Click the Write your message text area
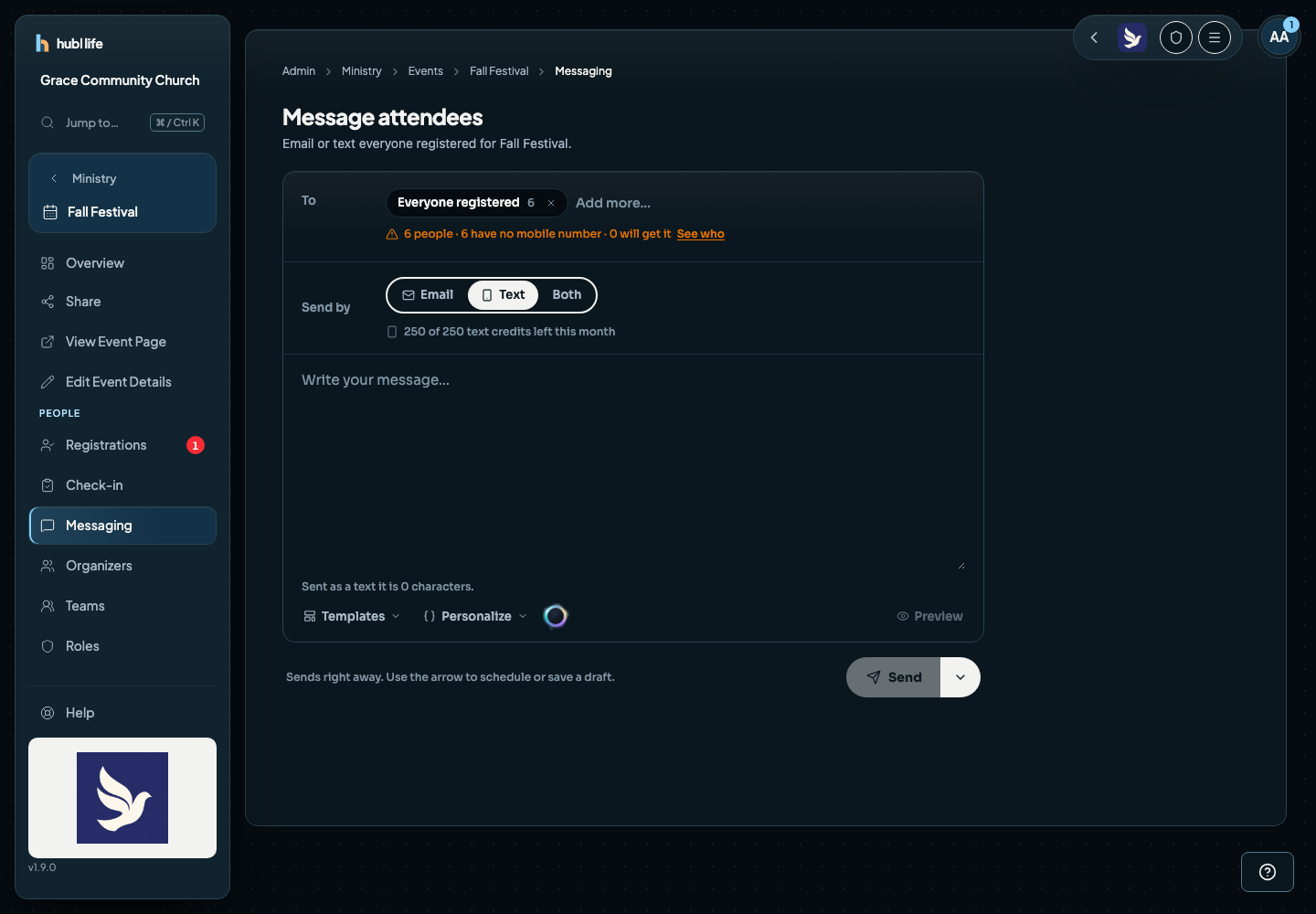1316x914 pixels. coord(633,470)
